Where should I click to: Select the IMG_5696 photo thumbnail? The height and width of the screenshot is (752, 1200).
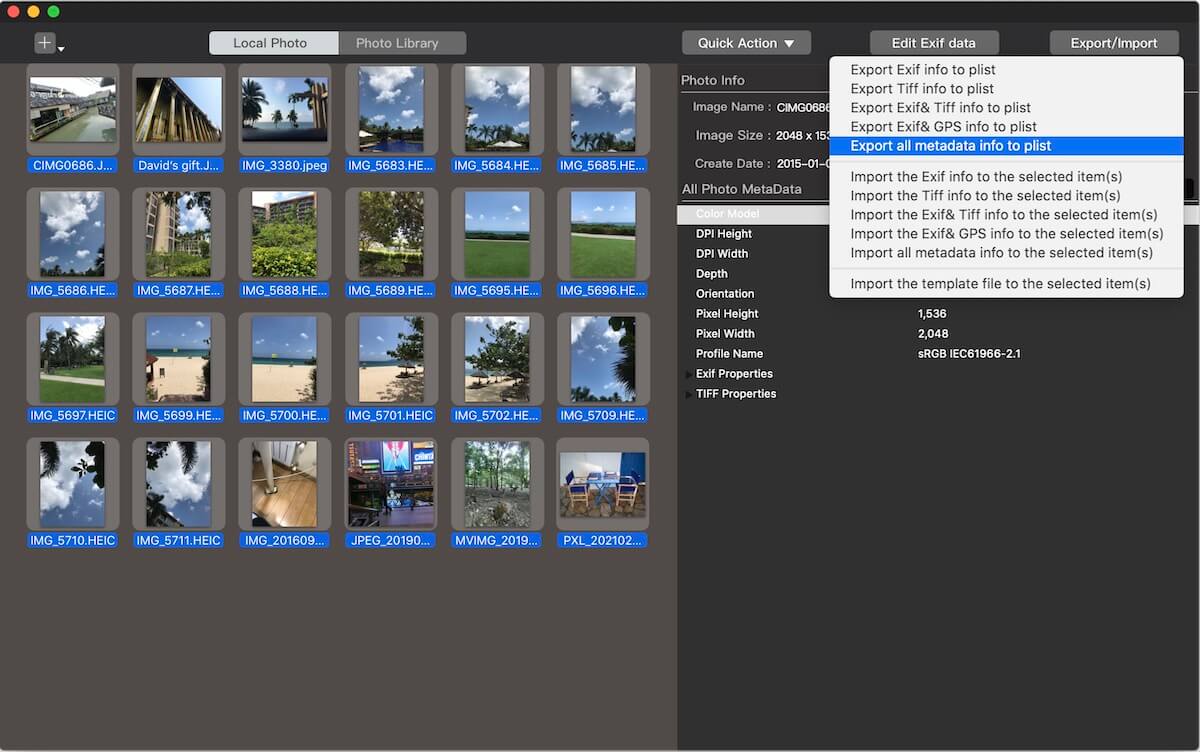603,234
